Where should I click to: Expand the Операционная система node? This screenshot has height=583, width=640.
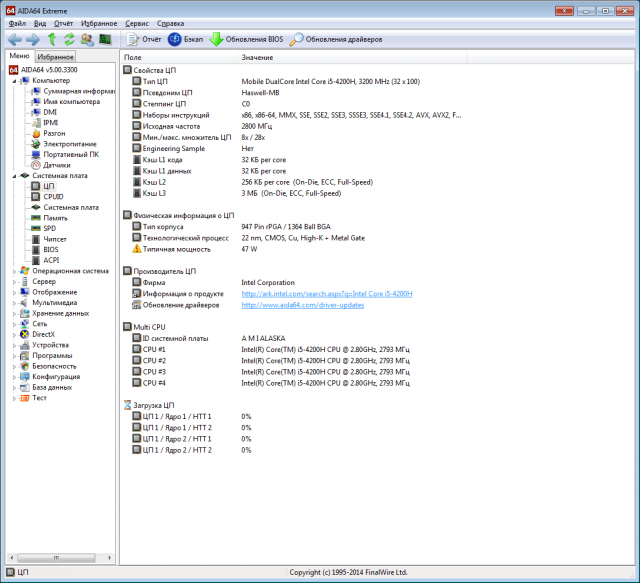(x=14, y=271)
